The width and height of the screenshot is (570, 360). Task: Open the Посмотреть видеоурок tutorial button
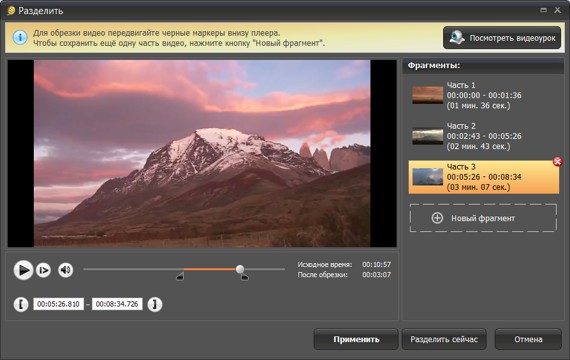pos(502,38)
